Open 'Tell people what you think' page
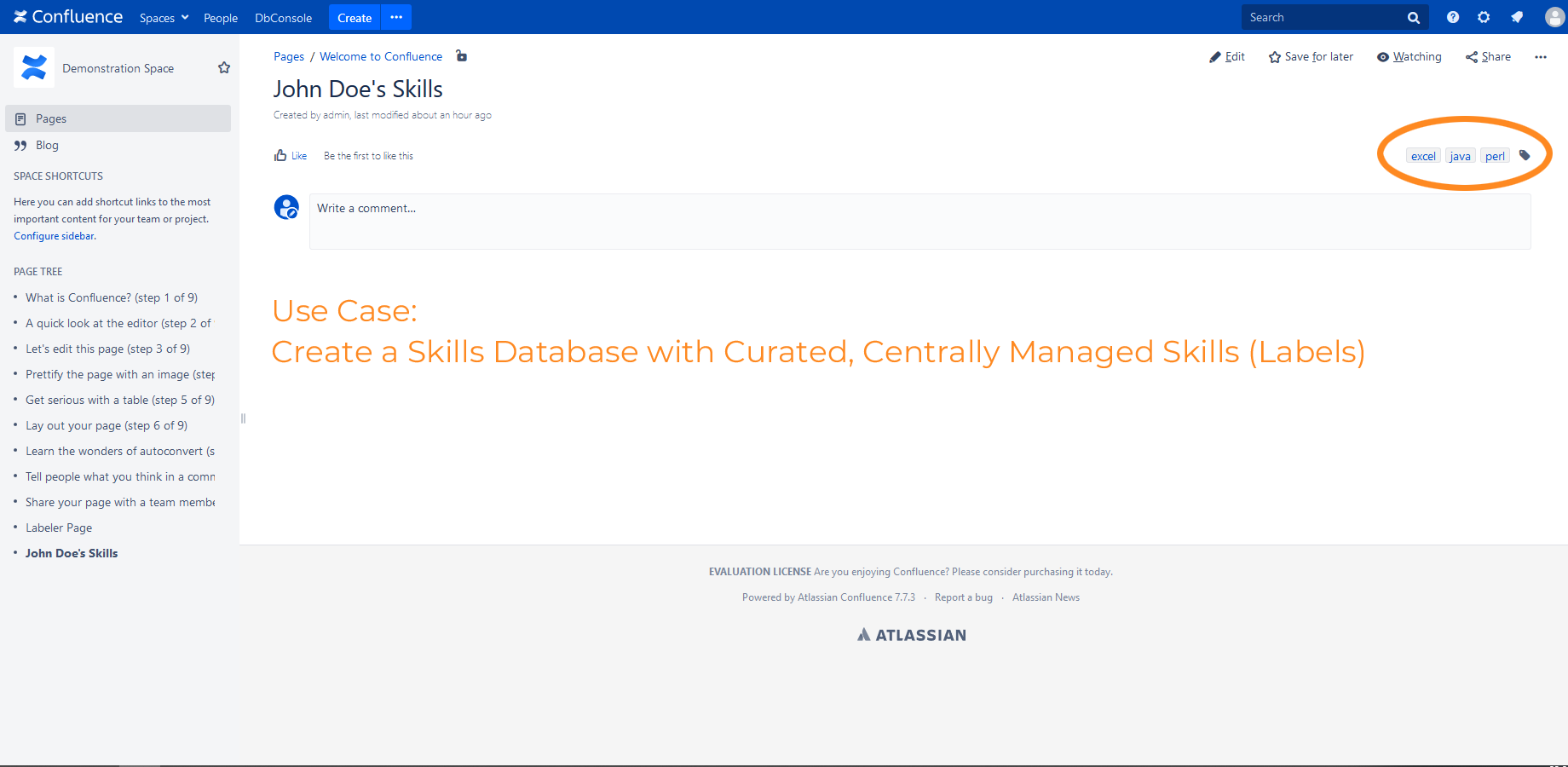 [120, 476]
